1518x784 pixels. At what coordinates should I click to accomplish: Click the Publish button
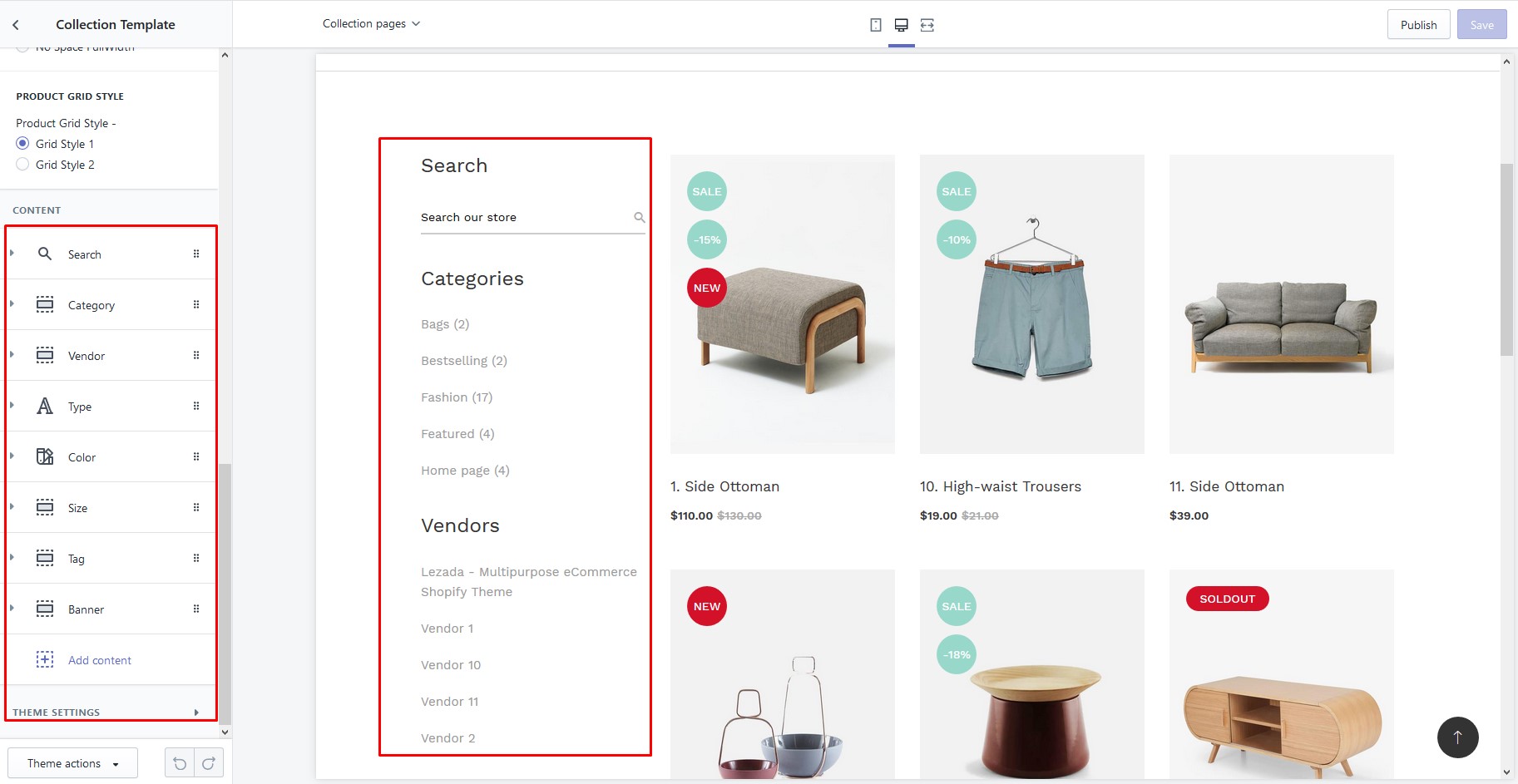pos(1418,25)
